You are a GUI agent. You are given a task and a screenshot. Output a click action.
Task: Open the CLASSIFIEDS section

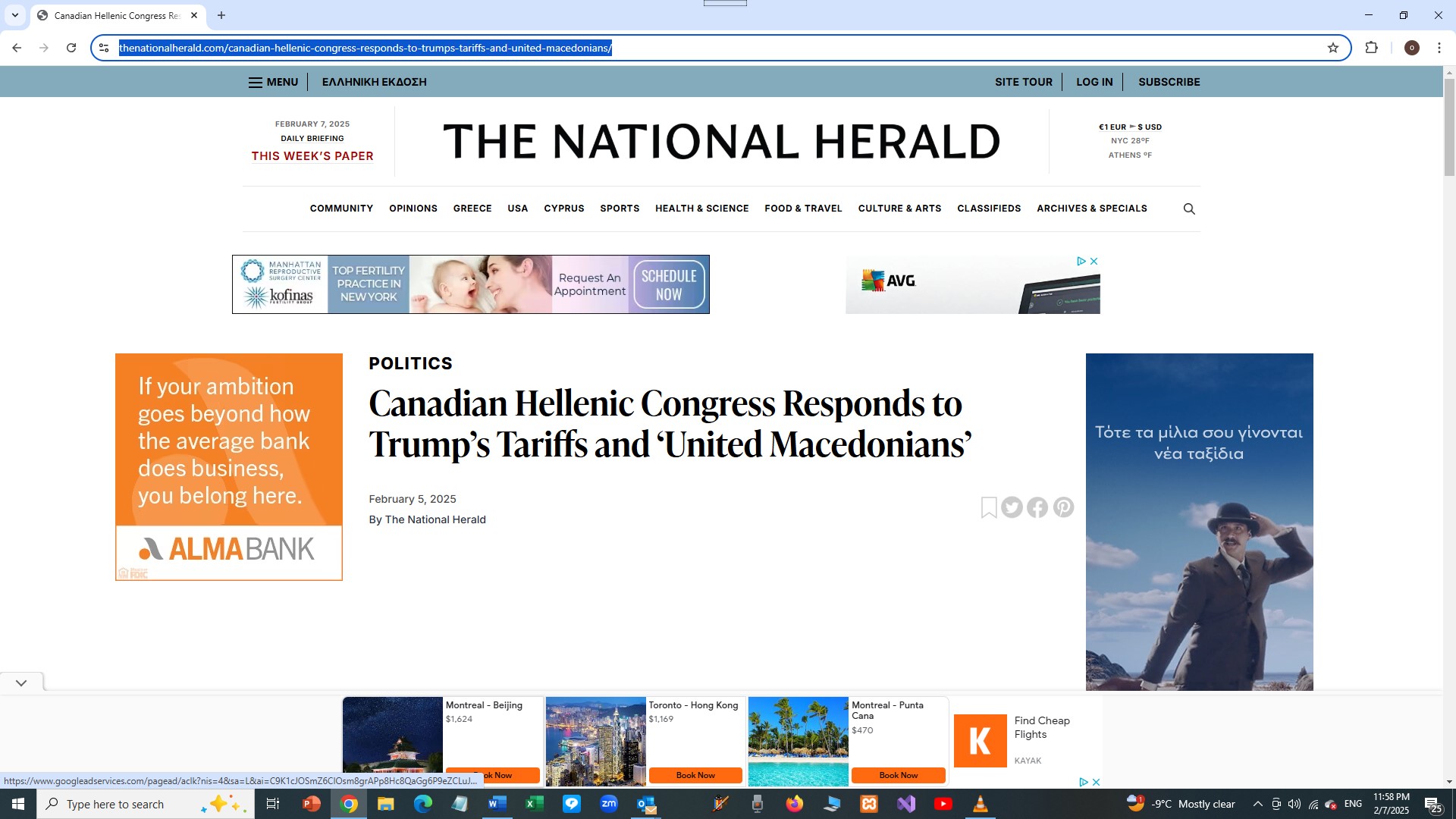(x=989, y=209)
